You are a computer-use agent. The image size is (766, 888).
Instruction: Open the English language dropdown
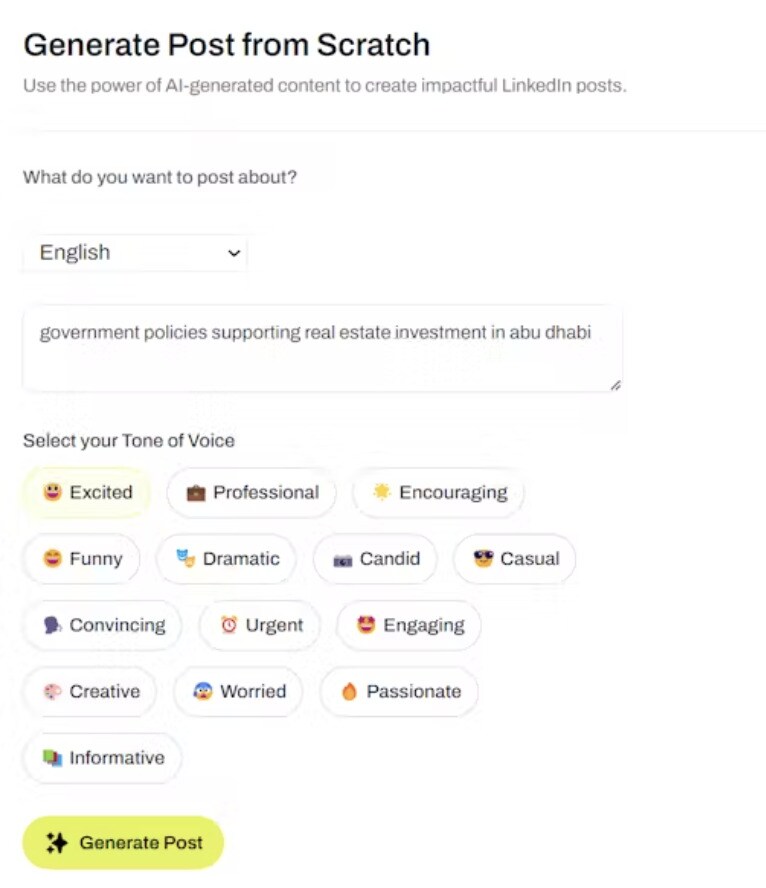[x=135, y=253]
